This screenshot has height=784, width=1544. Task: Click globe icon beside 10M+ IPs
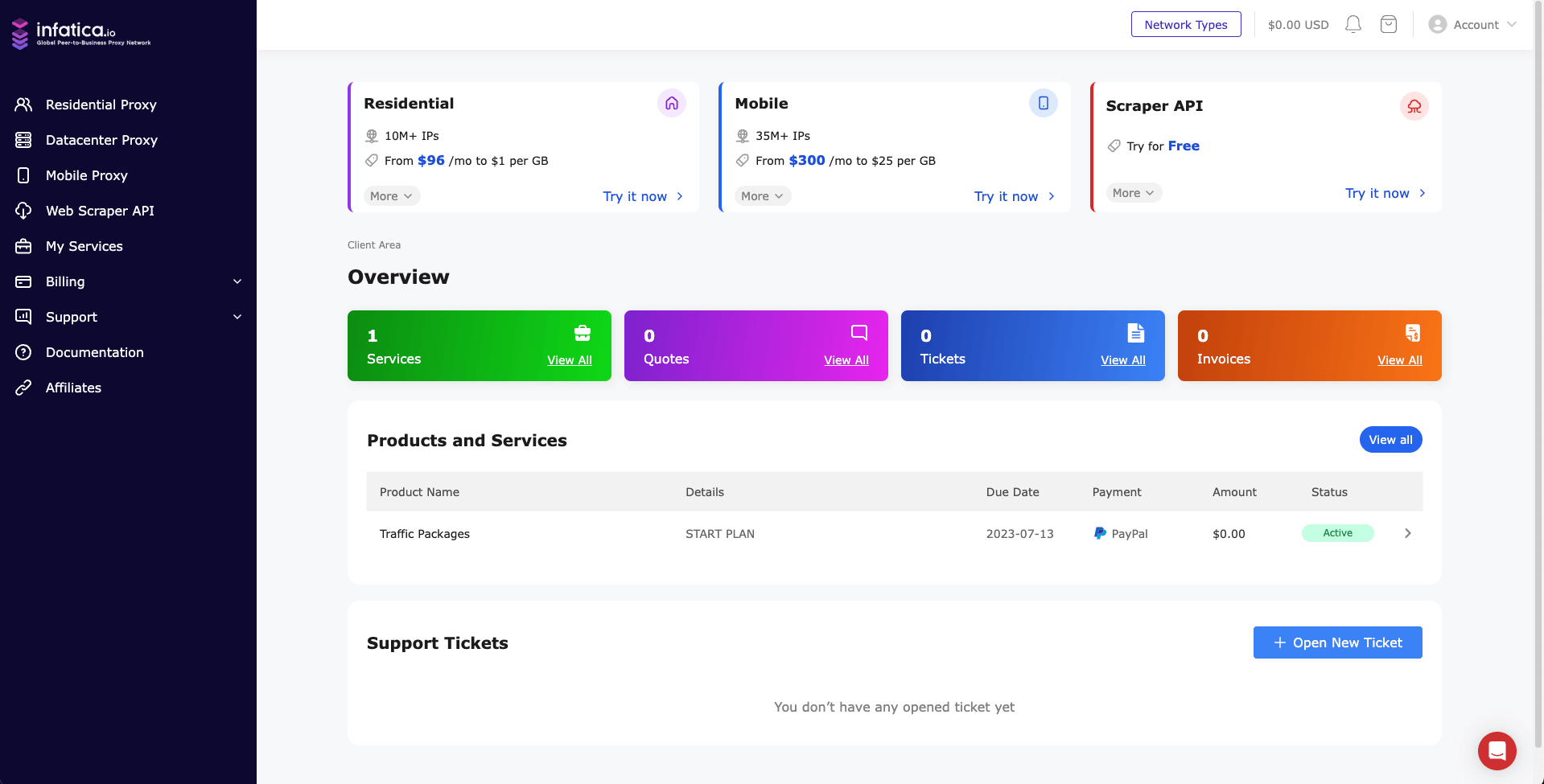372,136
